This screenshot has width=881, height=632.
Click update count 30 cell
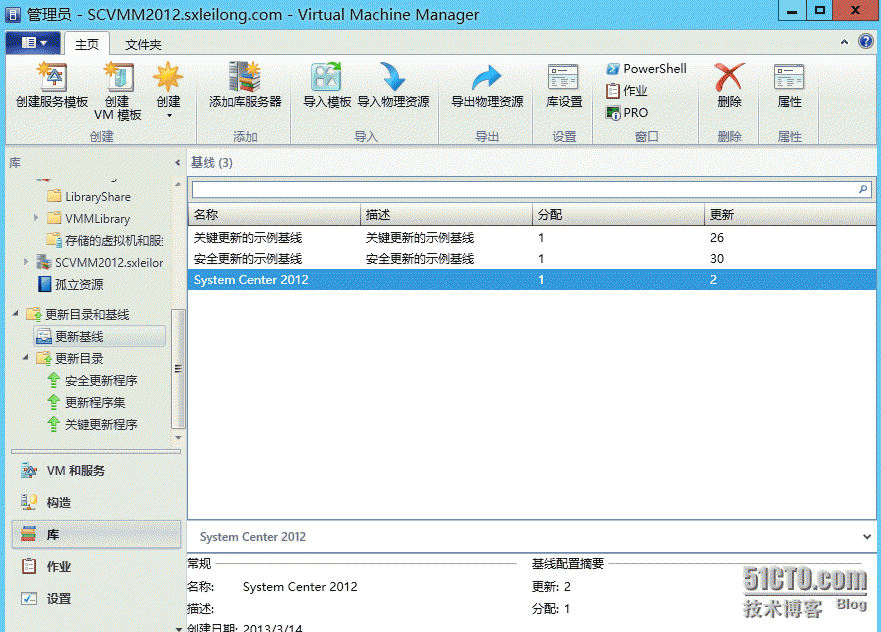(717, 258)
